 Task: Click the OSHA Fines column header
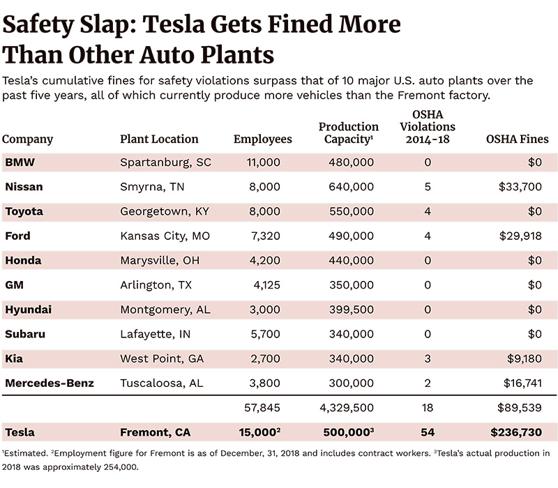pyautogui.click(x=517, y=139)
